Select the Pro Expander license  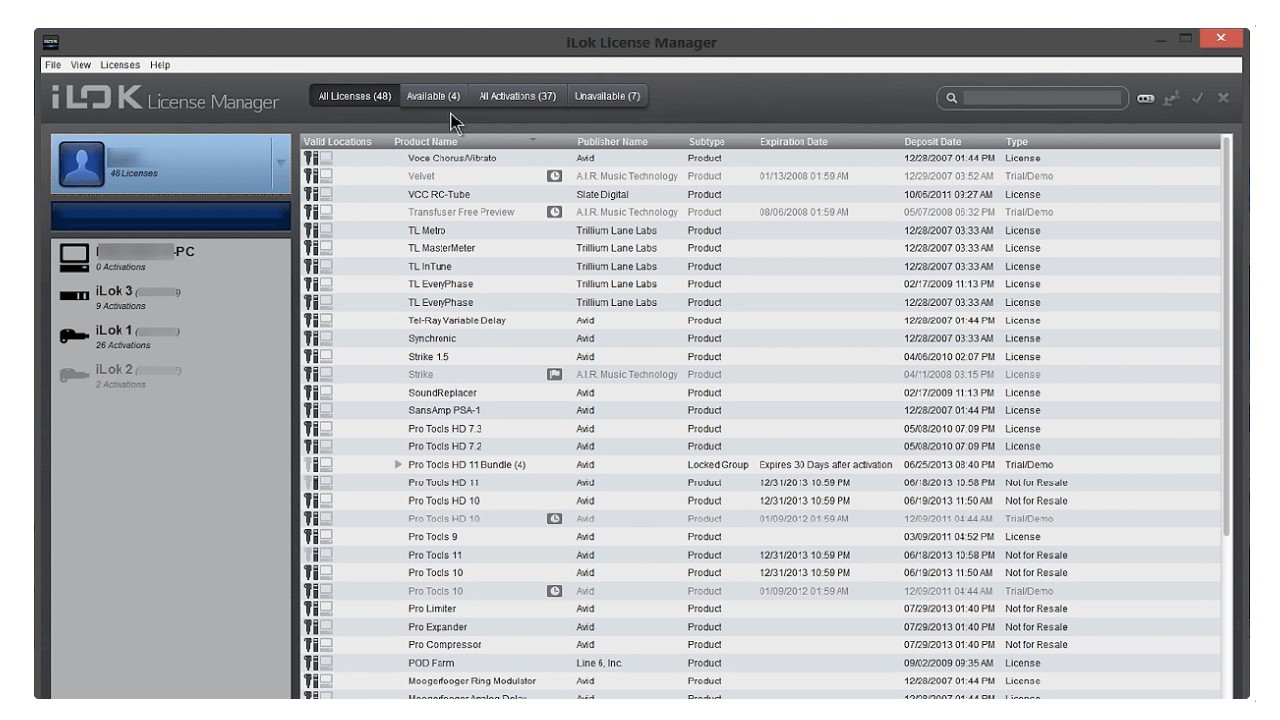[x=760, y=627]
